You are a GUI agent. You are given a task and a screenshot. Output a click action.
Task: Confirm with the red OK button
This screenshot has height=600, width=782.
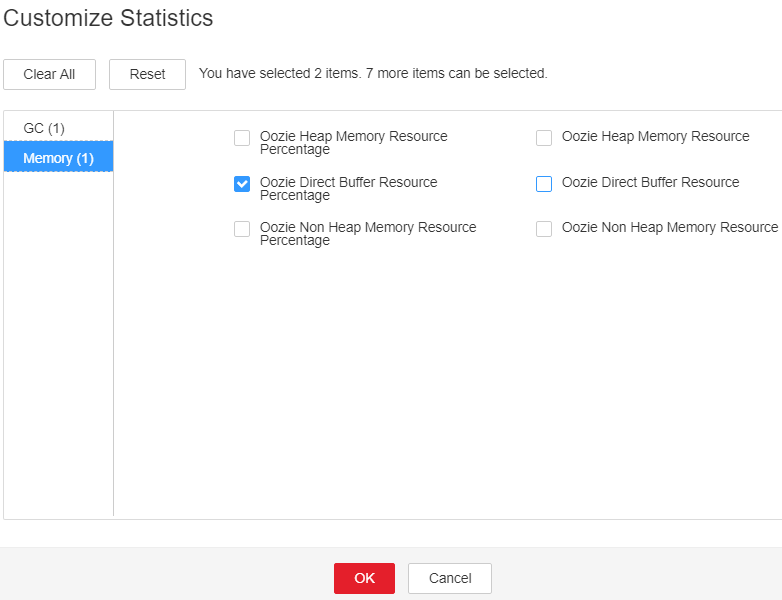[x=365, y=578]
